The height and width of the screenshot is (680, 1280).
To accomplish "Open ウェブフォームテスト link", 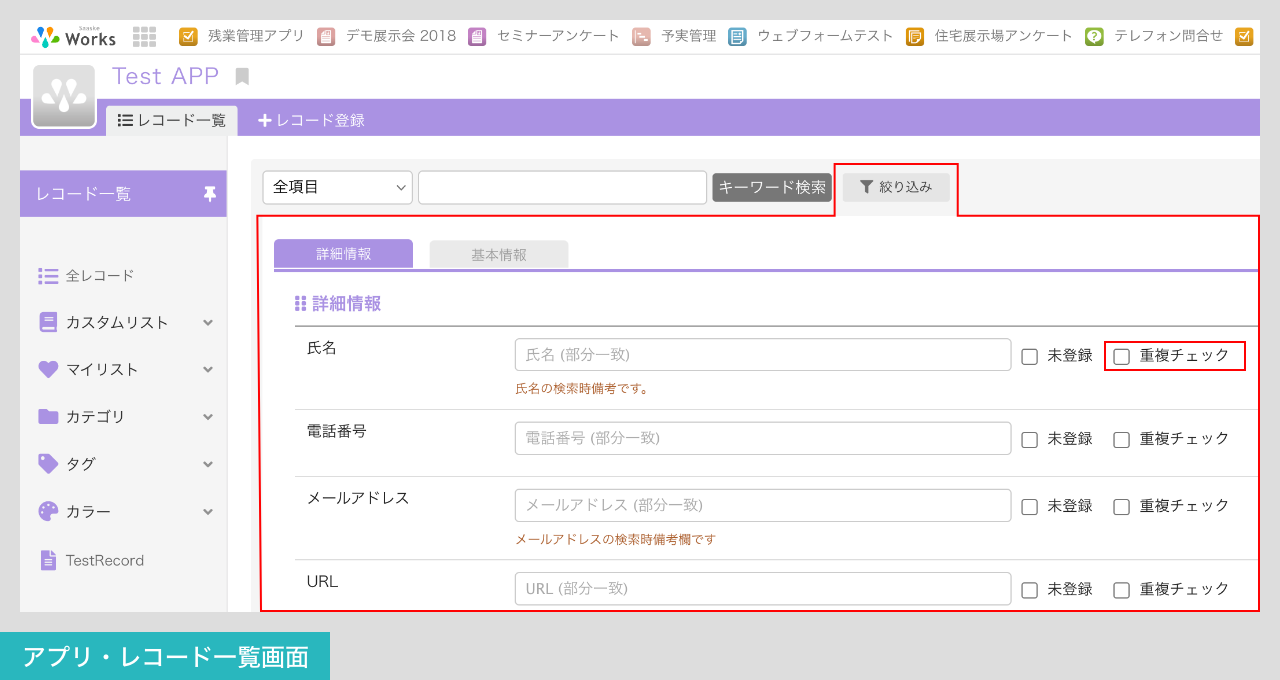I will click(x=825, y=36).
